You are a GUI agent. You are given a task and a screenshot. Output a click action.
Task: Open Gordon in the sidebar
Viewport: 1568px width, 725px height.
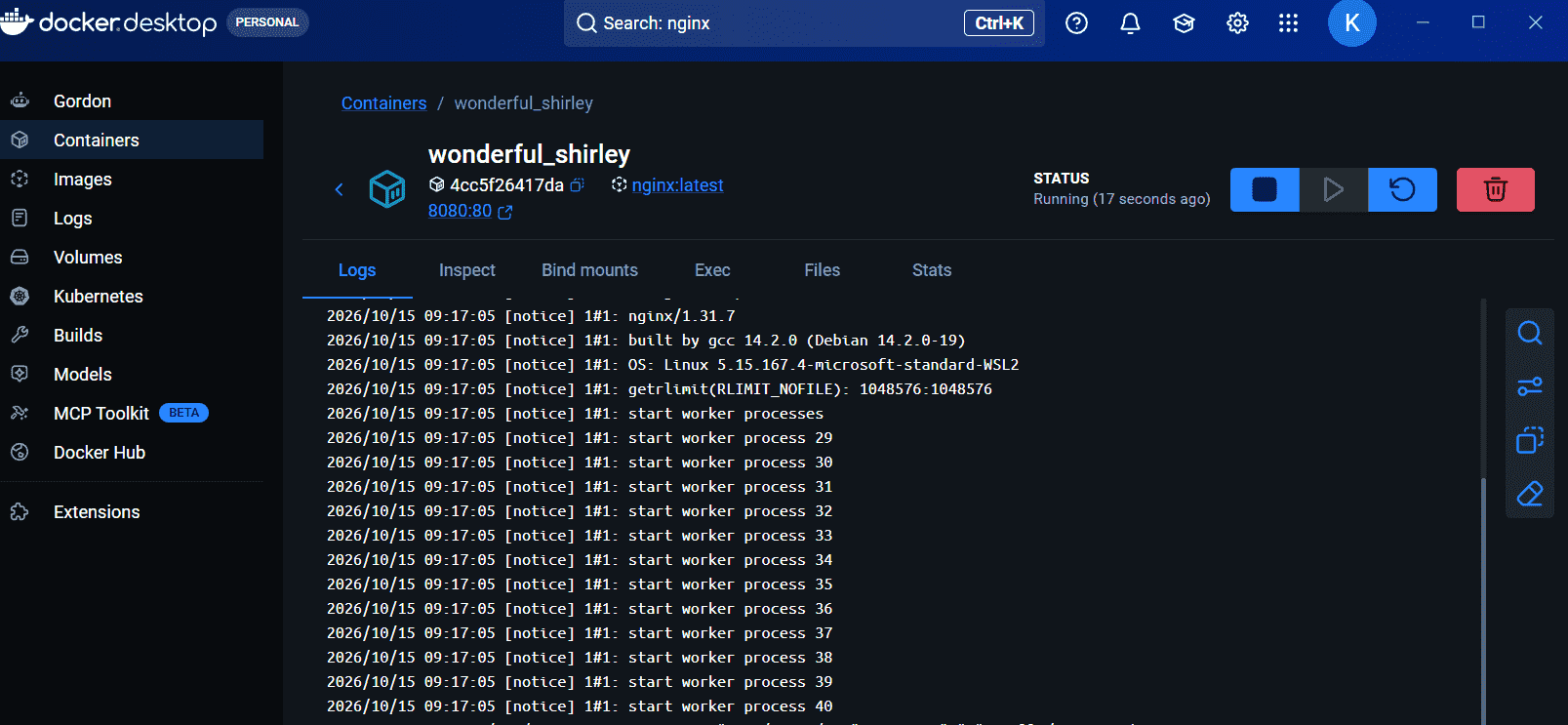point(132,101)
